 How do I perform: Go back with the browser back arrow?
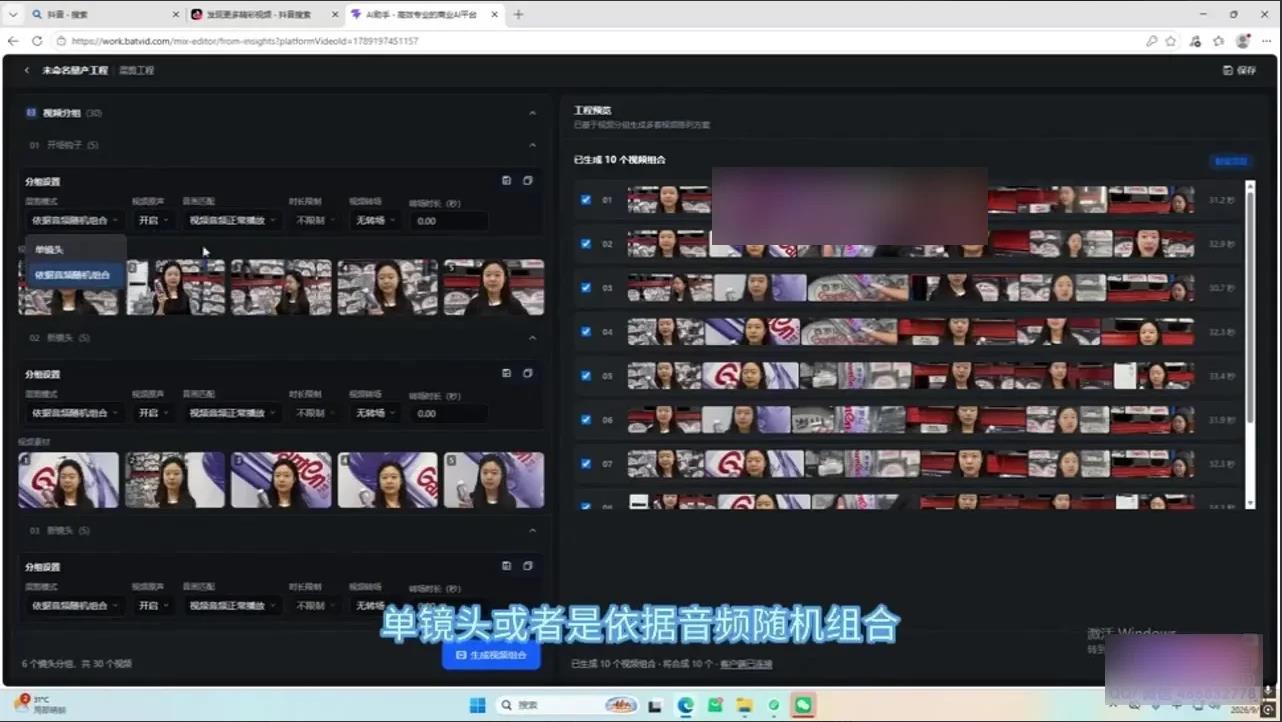pos(13,41)
